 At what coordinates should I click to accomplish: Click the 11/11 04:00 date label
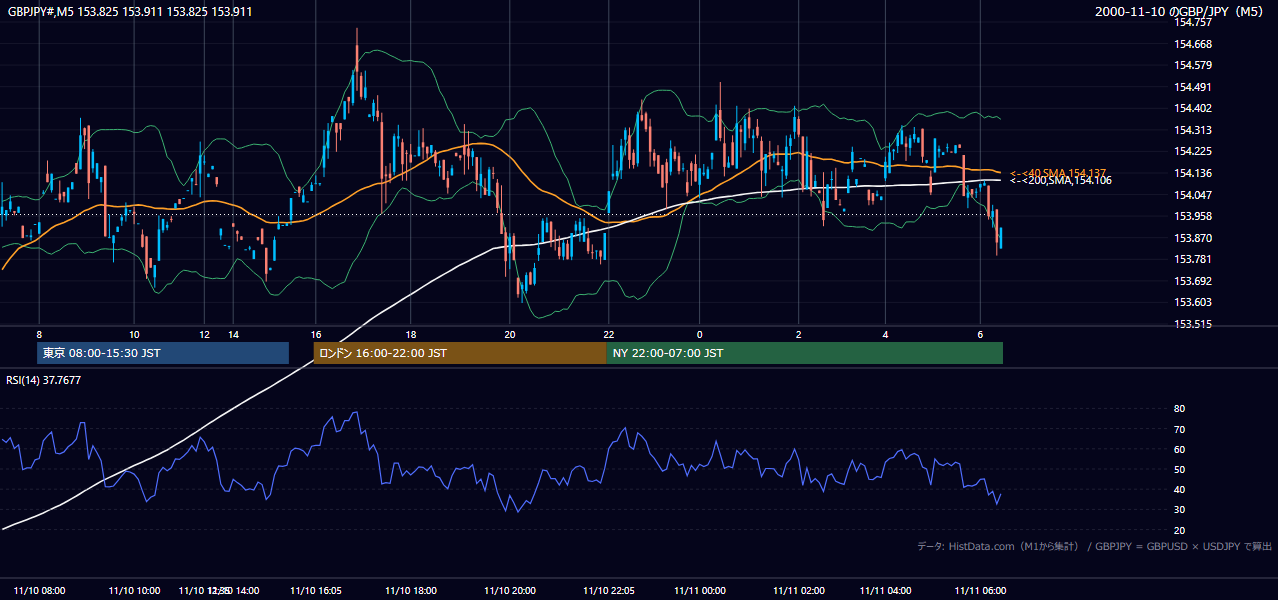point(885,591)
